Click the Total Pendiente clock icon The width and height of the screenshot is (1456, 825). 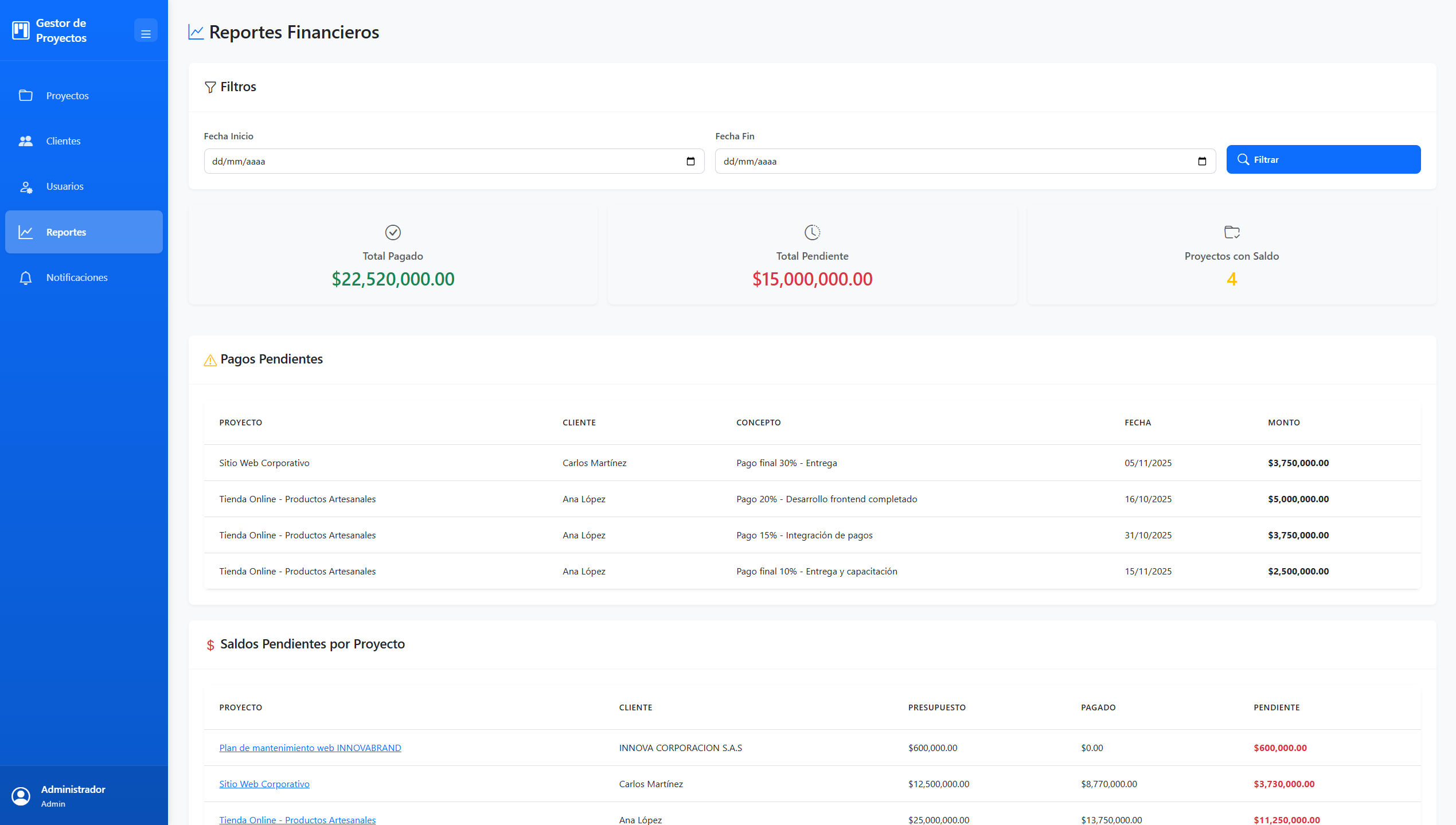812,232
